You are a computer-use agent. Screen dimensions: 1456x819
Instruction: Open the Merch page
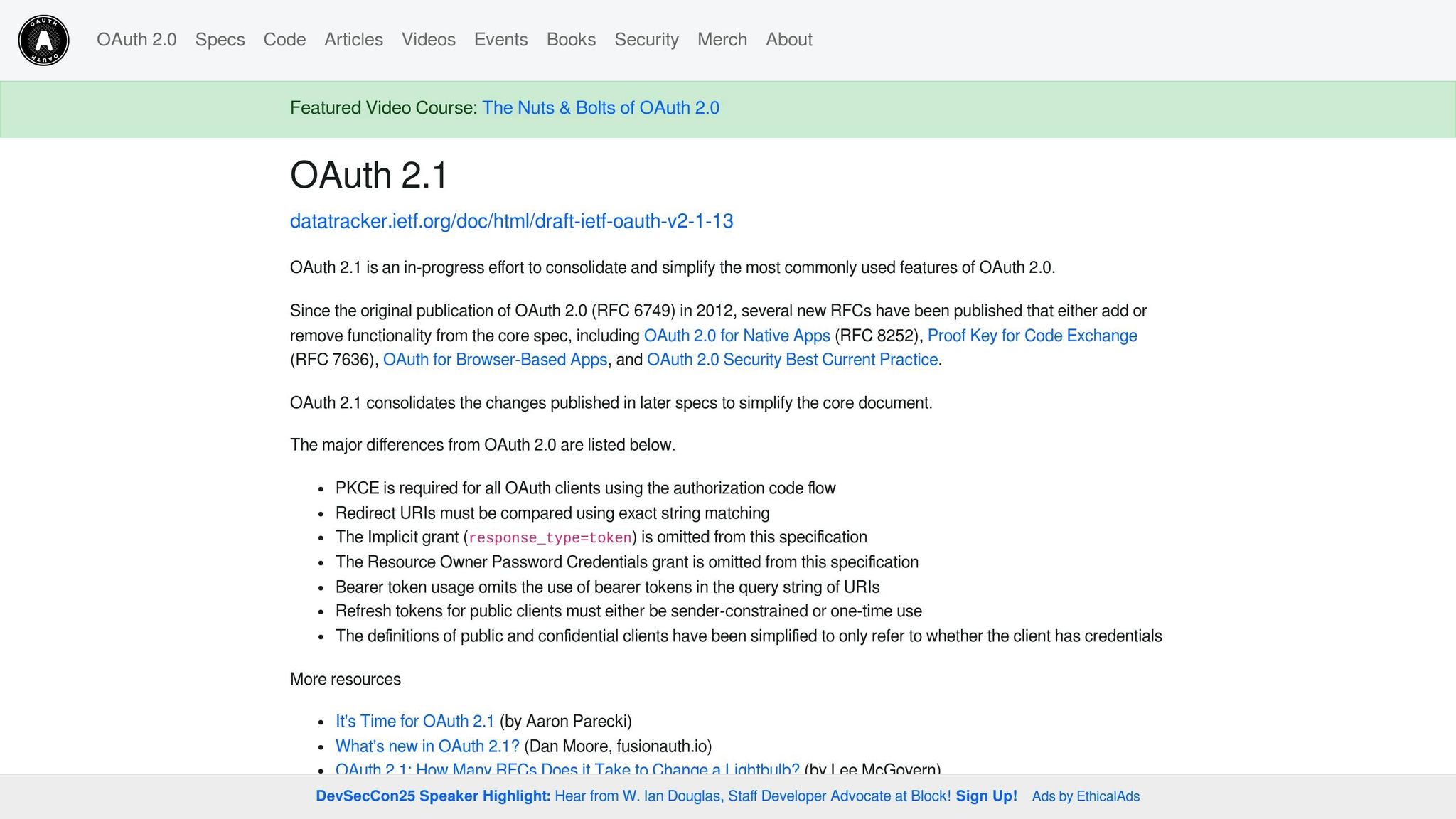tap(722, 40)
